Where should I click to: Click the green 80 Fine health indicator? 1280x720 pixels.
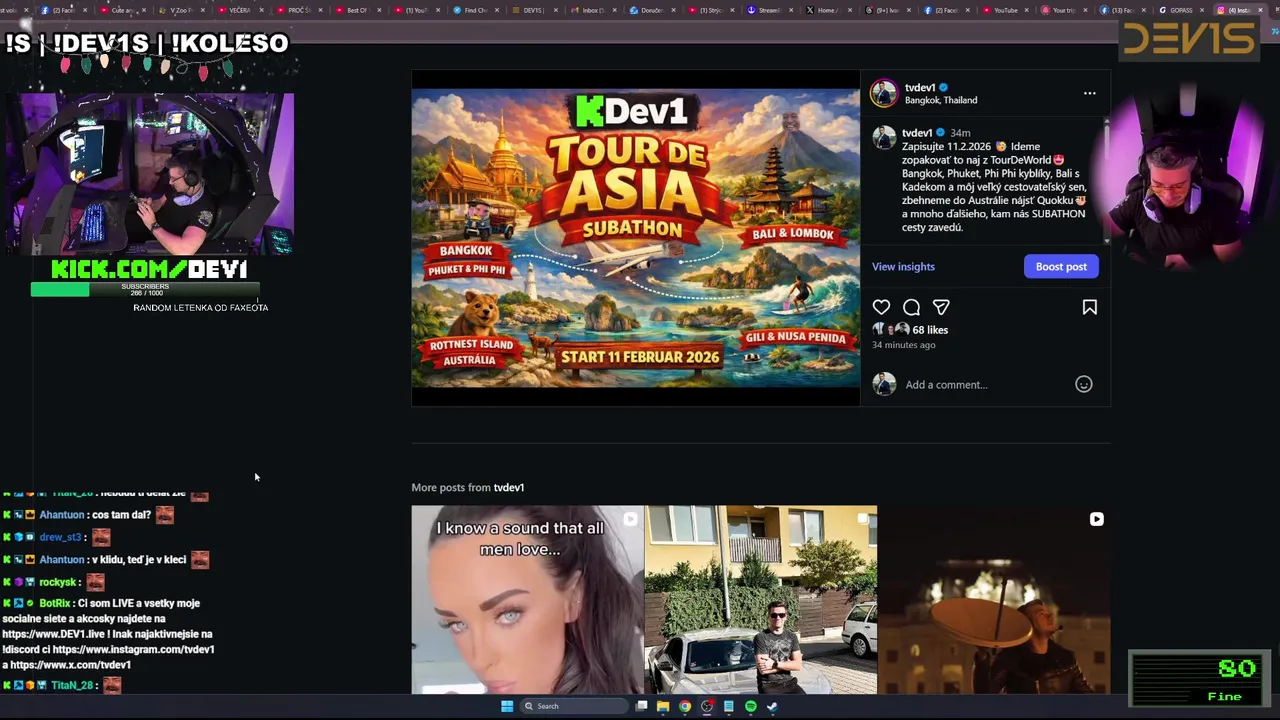point(1200,679)
